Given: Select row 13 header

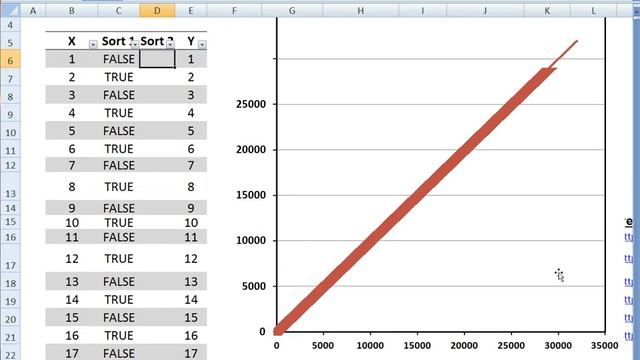Looking at the screenshot, I should [x=10, y=186].
